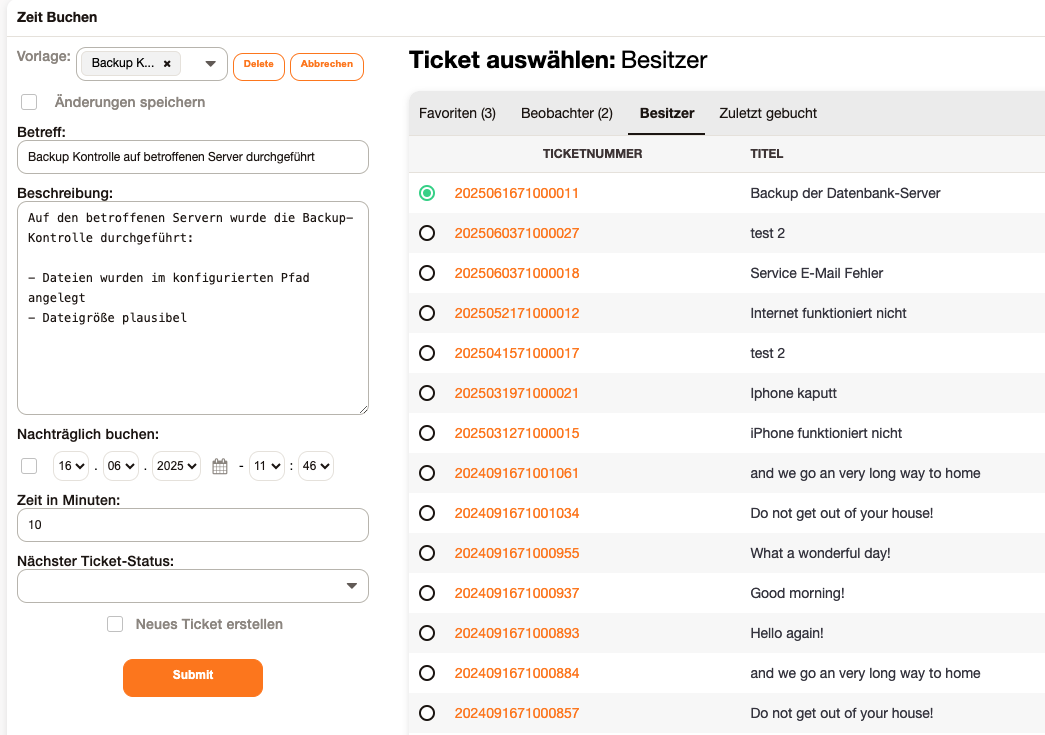1045x735 pixels.
Task: Select radio for Iphone kaputt ticket
Action: click(427, 393)
